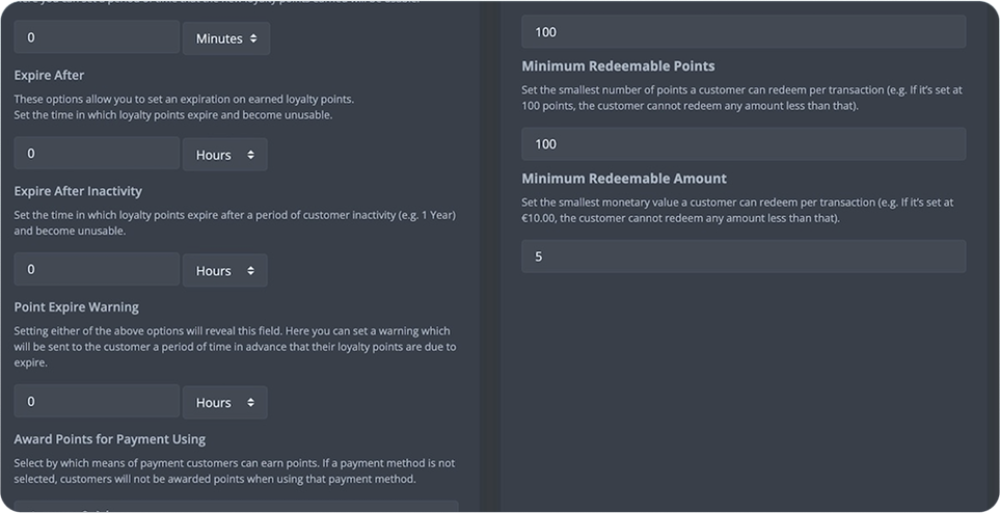Click the payment method box under Award Points
The height and width of the screenshot is (513, 1000).
coord(236,507)
